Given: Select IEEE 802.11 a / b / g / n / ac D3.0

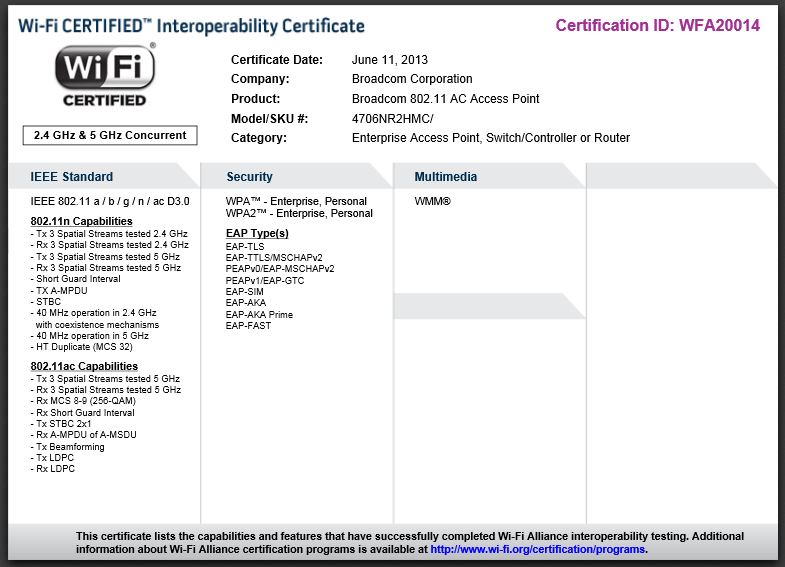Looking at the screenshot, I should [x=110, y=201].
